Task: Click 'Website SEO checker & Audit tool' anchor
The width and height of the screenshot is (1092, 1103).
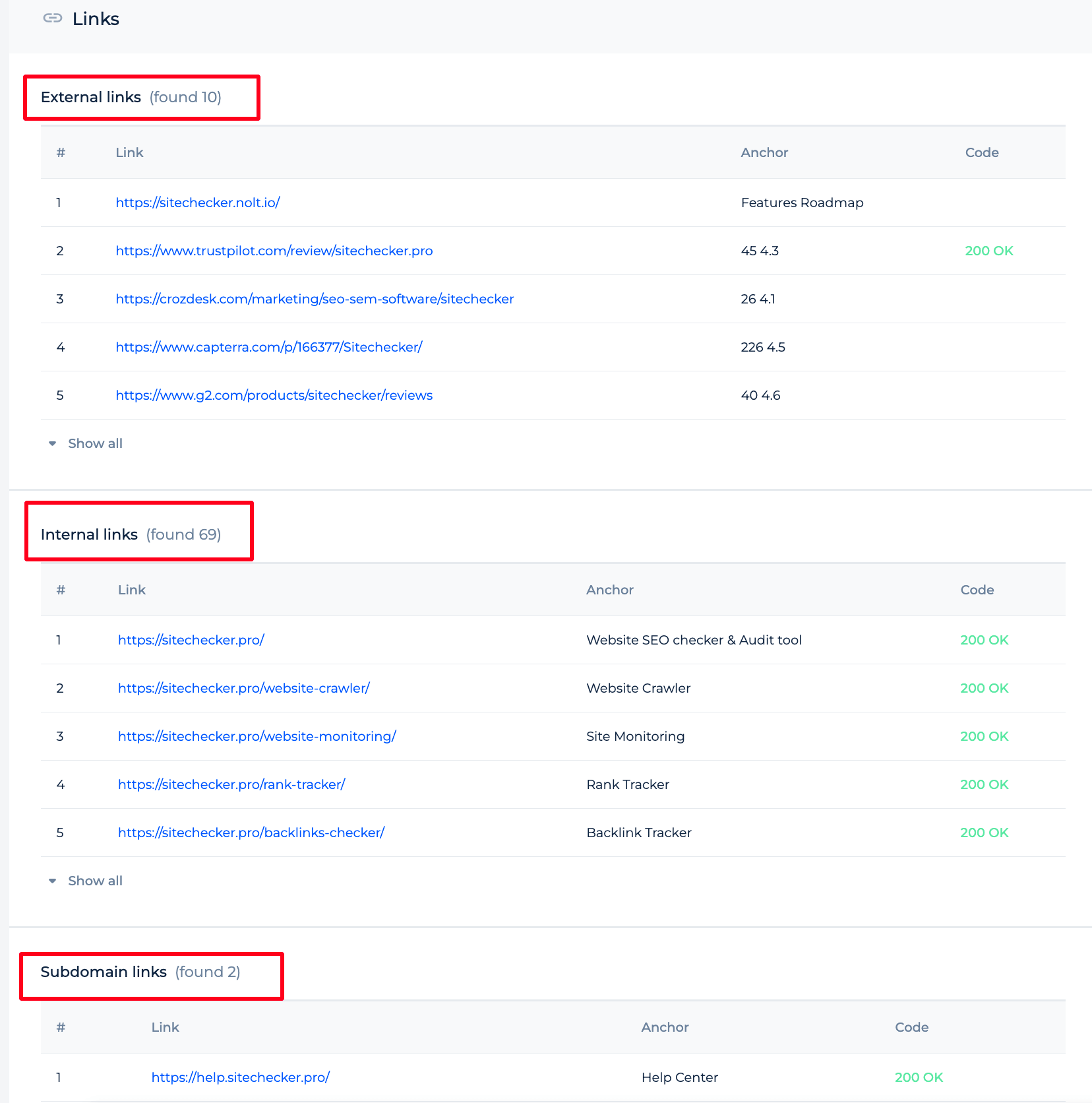Action: (x=694, y=640)
